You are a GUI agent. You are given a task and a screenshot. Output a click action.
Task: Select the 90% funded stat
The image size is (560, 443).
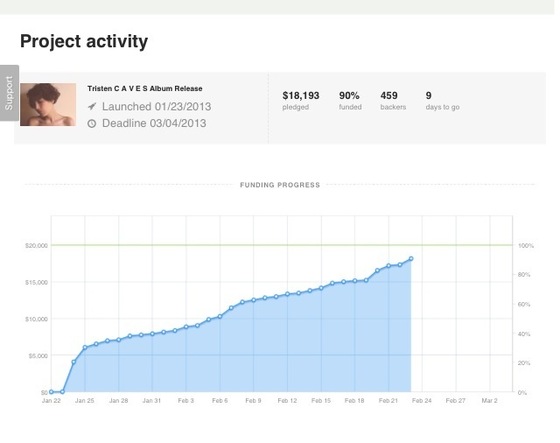(350, 101)
